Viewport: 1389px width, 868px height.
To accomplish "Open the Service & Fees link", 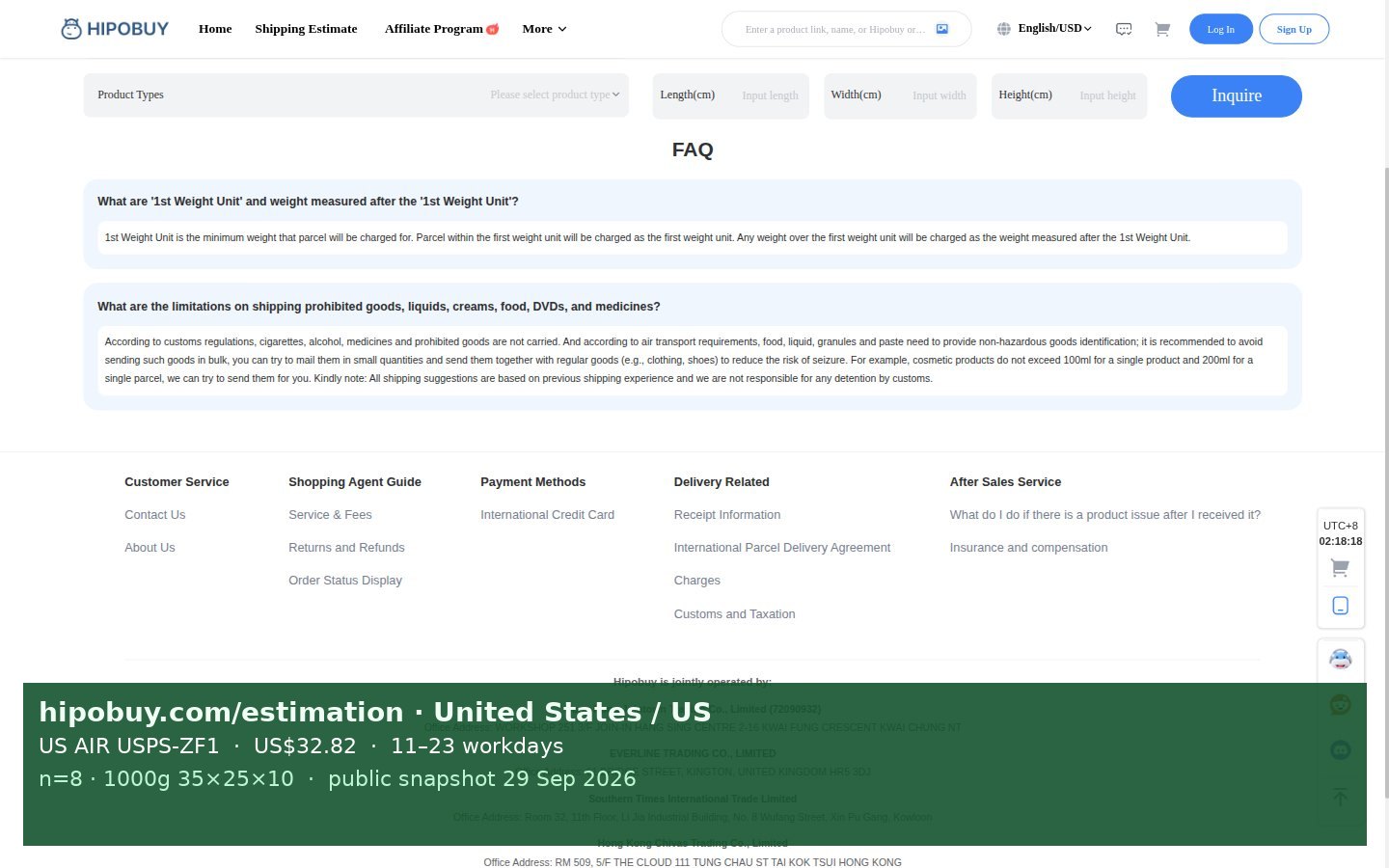I will point(330,515).
